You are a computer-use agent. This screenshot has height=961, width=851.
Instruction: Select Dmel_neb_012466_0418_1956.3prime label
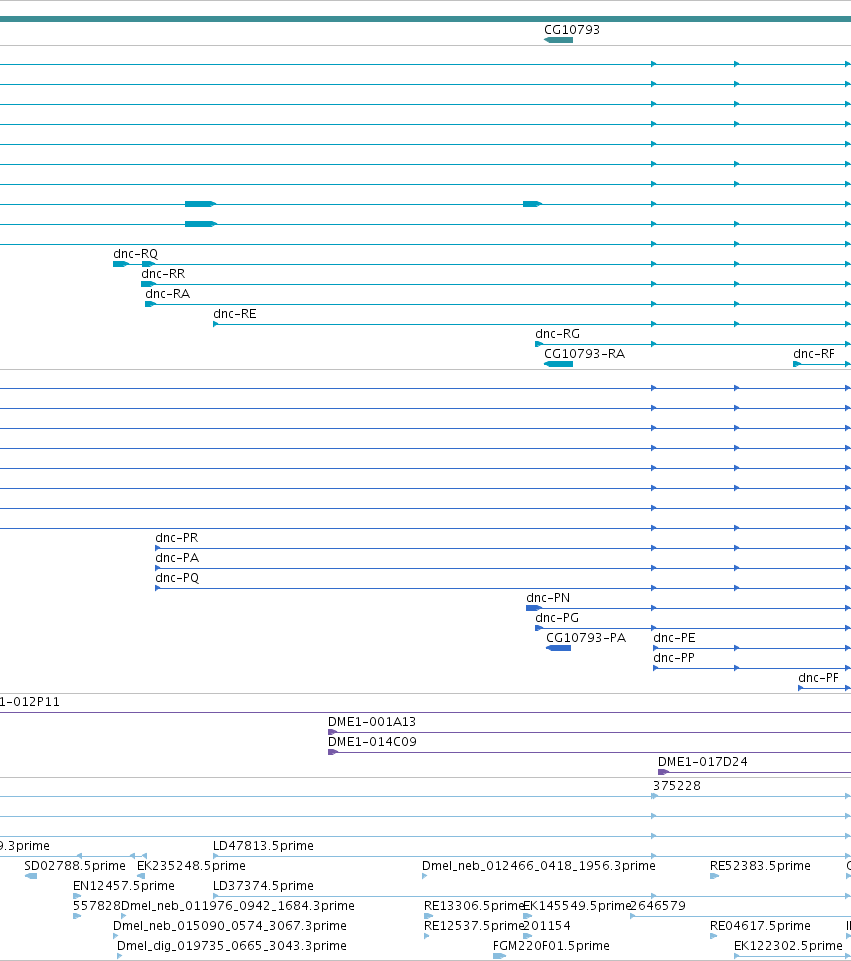[539, 865]
